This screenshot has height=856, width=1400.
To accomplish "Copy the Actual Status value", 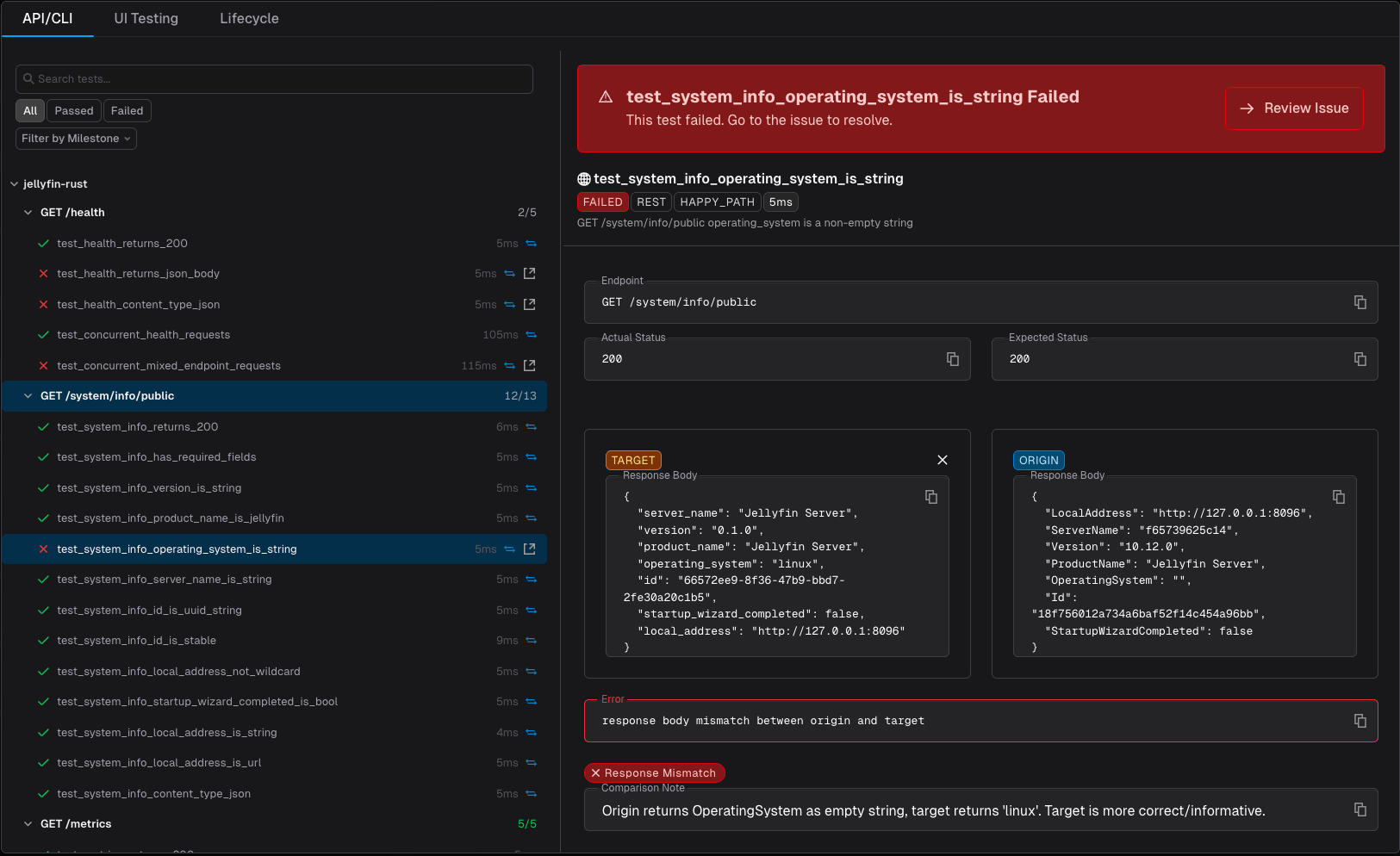I will point(953,359).
